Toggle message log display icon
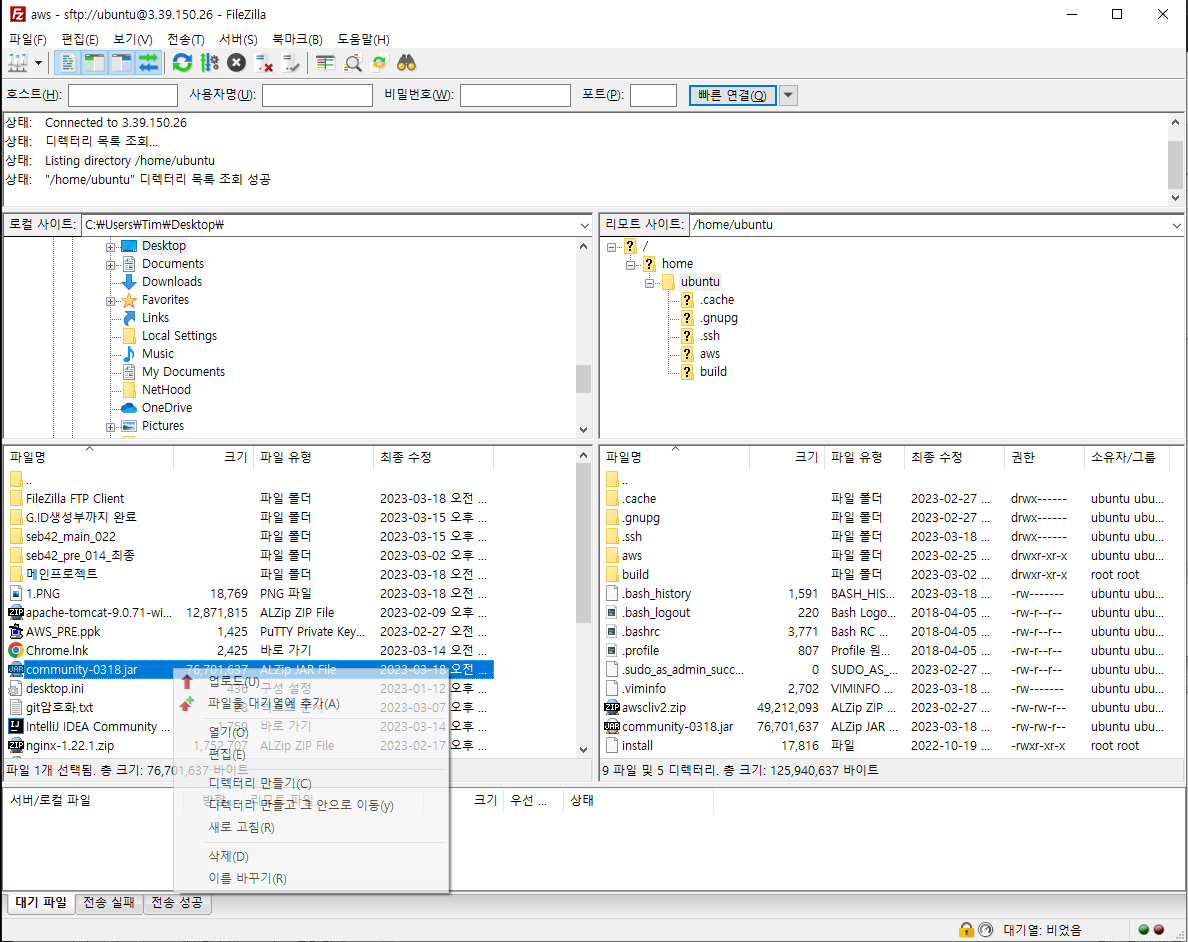1188x942 pixels. tap(67, 63)
